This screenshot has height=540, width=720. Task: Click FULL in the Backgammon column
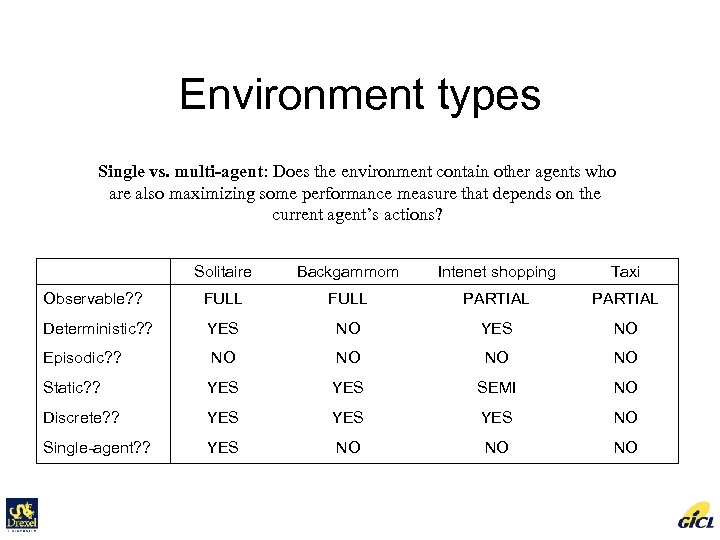pyautogui.click(x=348, y=298)
